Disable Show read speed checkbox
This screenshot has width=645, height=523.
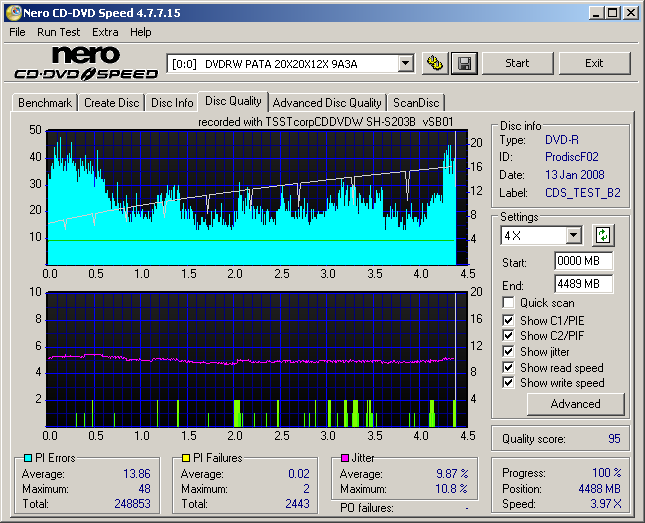coord(508,367)
